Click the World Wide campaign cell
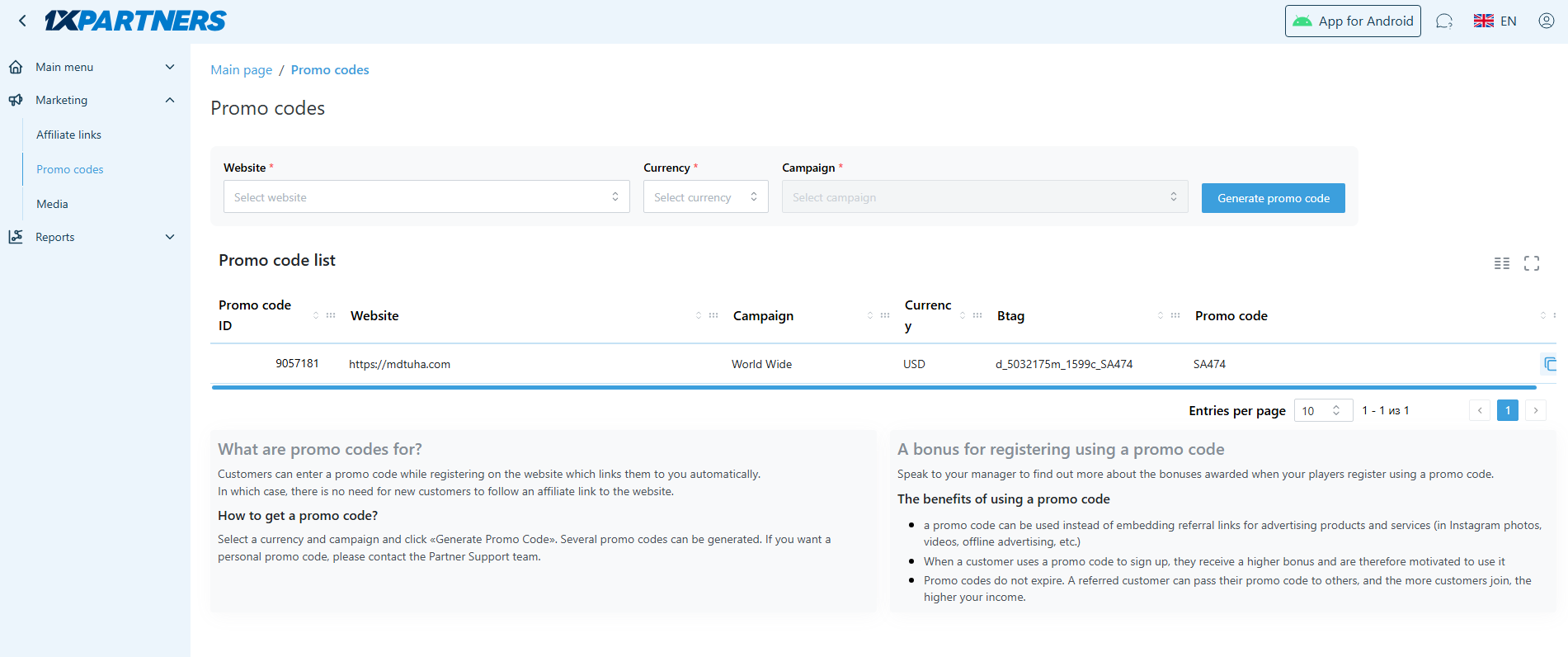The height and width of the screenshot is (657, 1568). 761,364
